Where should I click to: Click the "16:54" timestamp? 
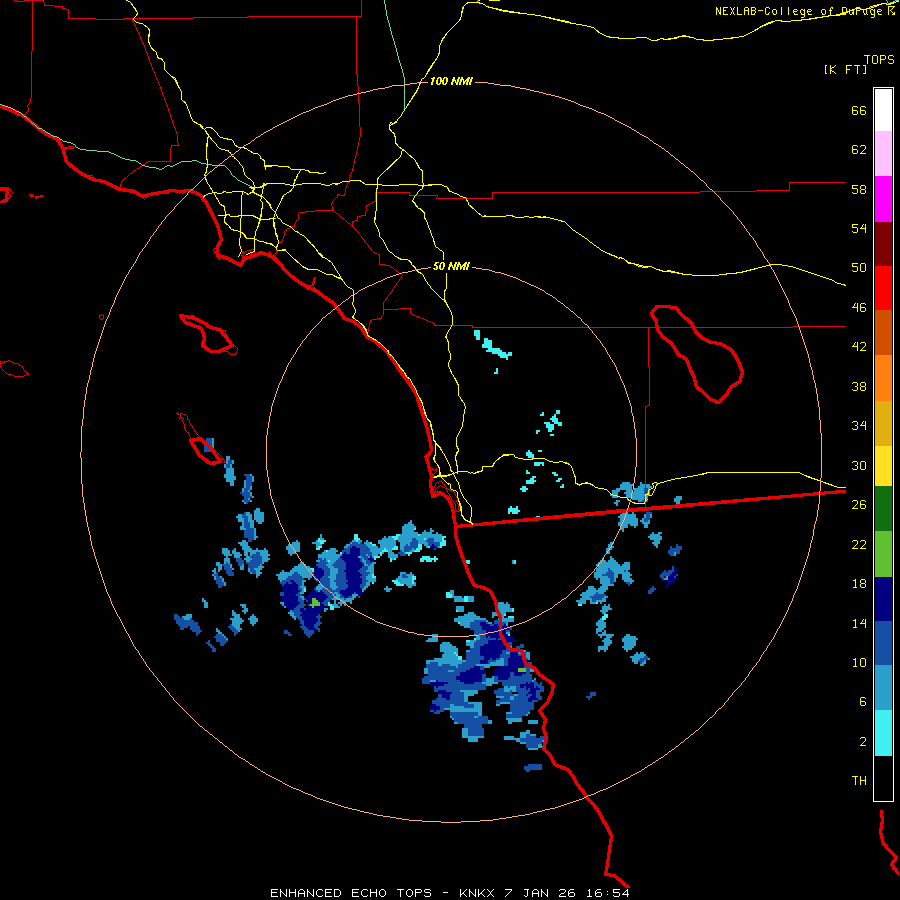click(607, 893)
